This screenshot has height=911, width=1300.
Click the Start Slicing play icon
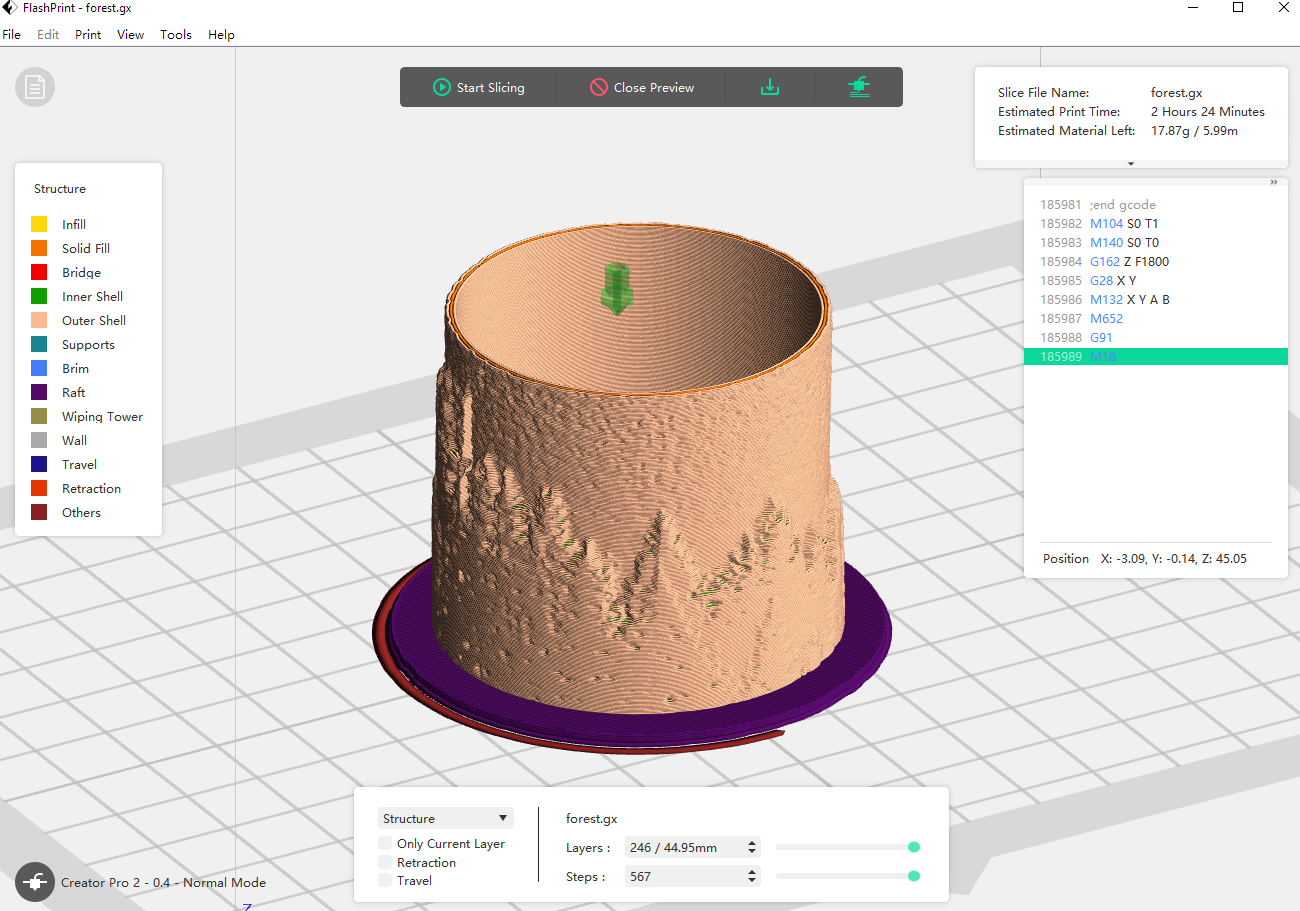click(441, 87)
